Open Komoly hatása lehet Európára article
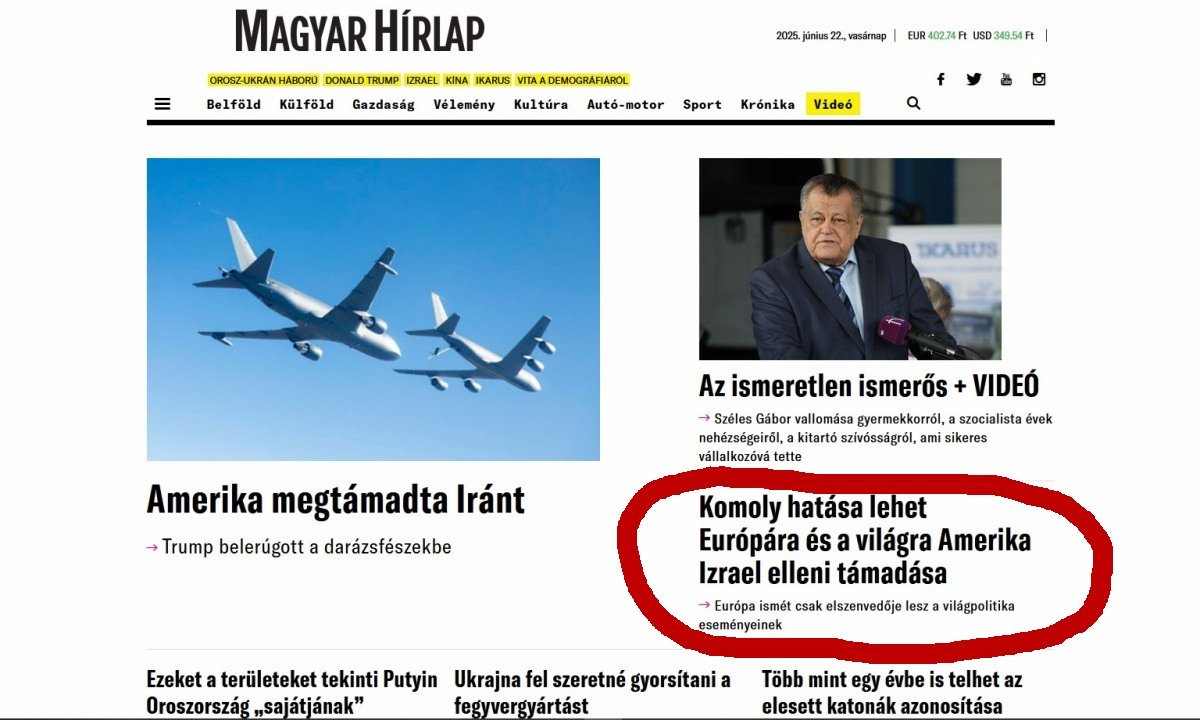The image size is (1200, 720). tap(865, 540)
